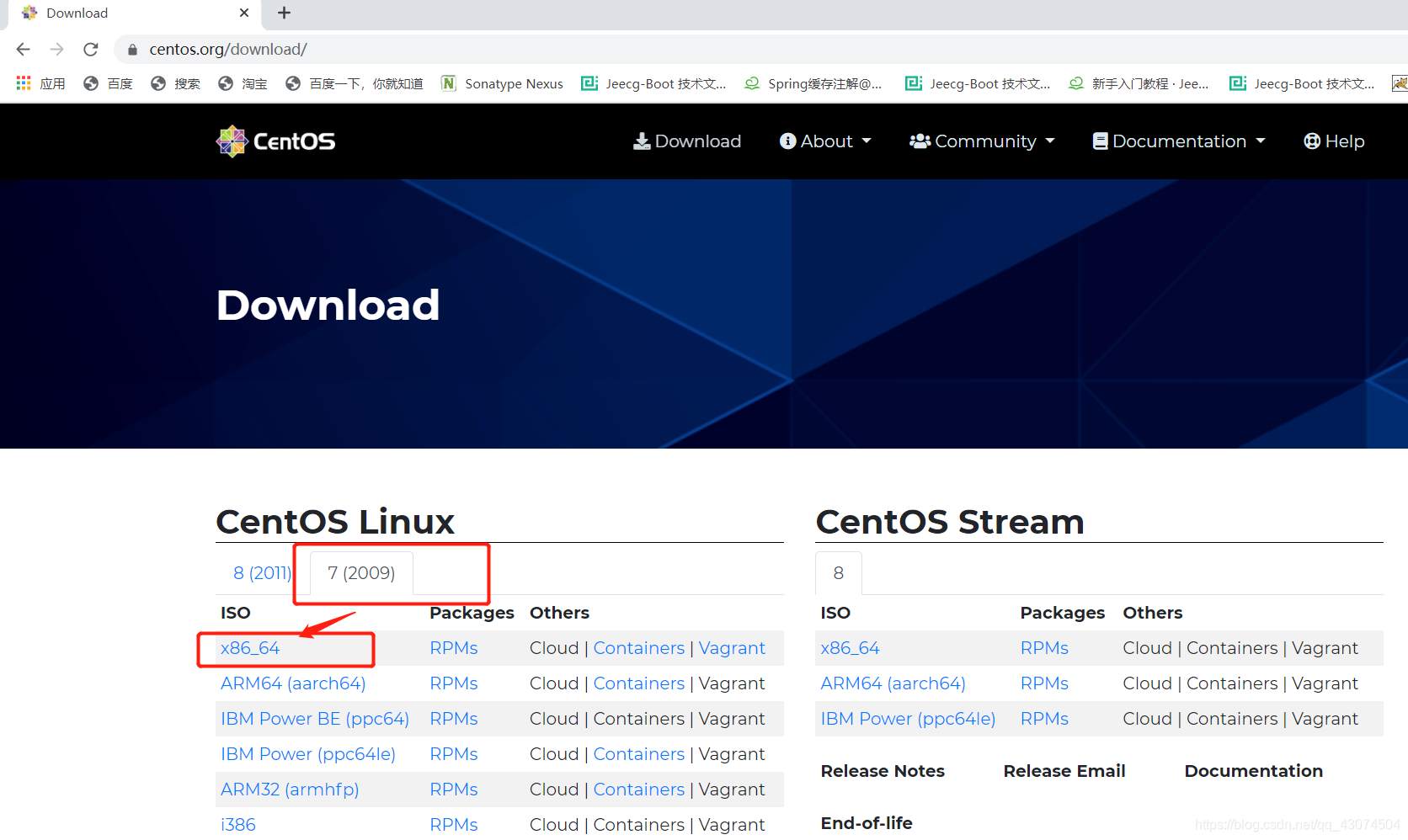The width and height of the screenshot is (1408, 840).
Task: Open CentOS Stream IBM Power (ppc64le) link
Action: pos(908,719)
